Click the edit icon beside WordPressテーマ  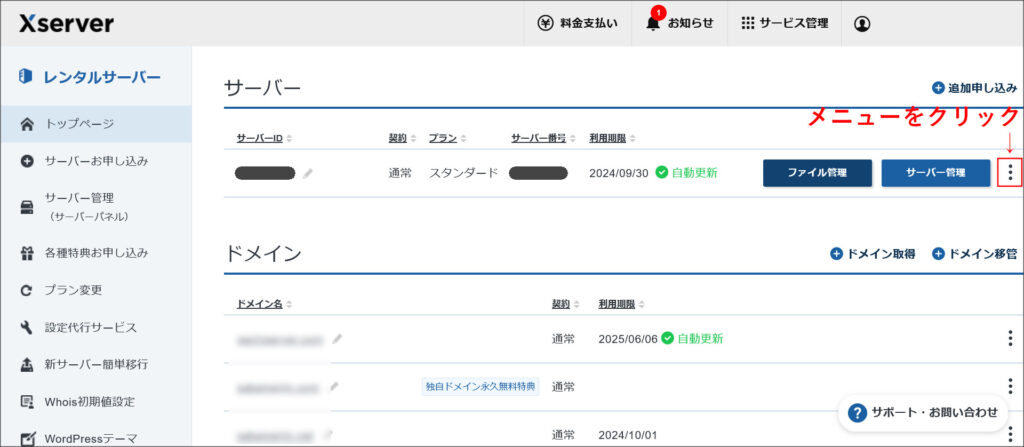point(27,439)
